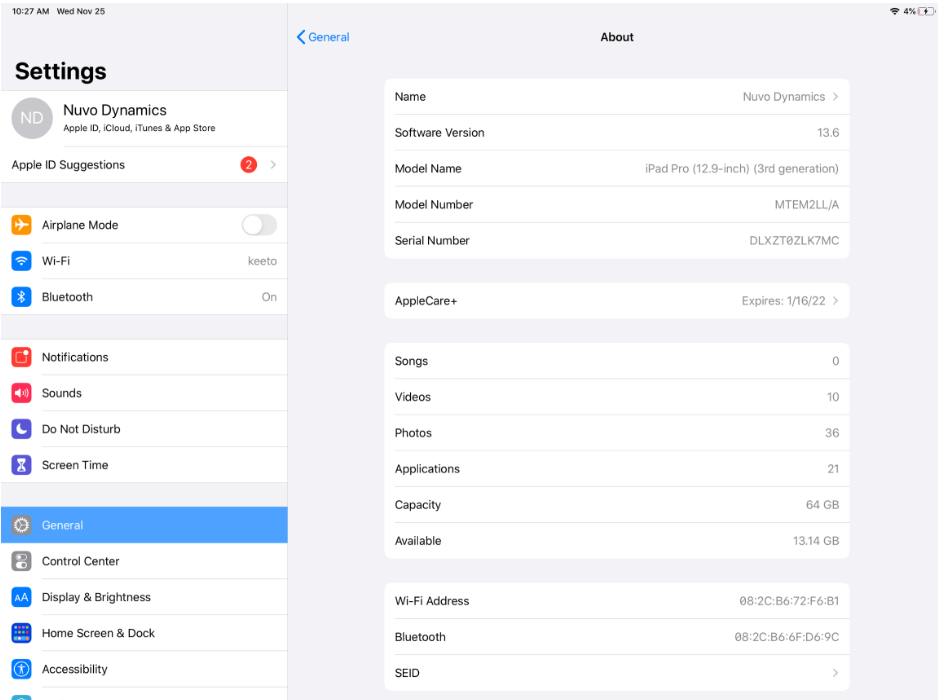938x700 pixels.
Task: Go back to General
Action: click(323, 37)
